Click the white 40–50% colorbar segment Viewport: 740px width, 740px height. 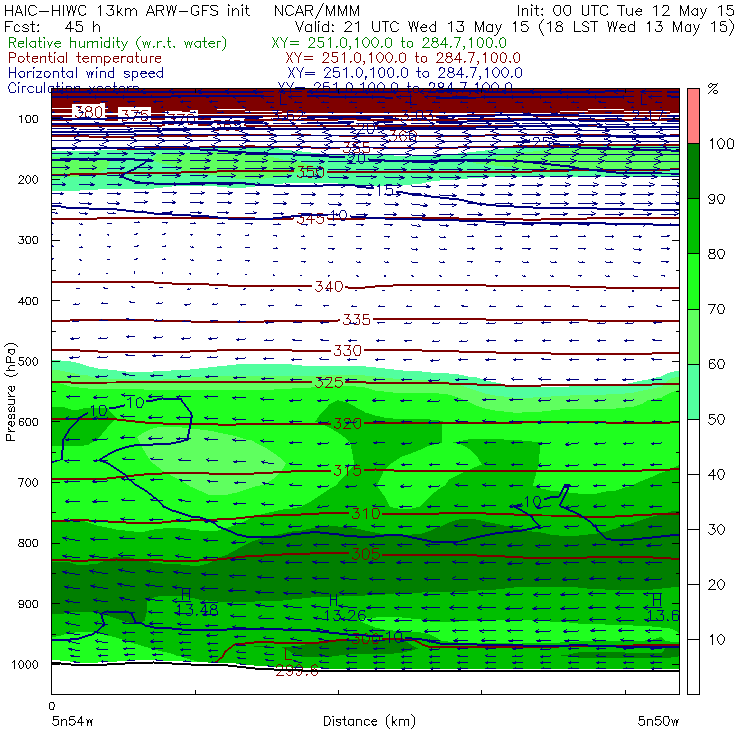pos(693,447)
